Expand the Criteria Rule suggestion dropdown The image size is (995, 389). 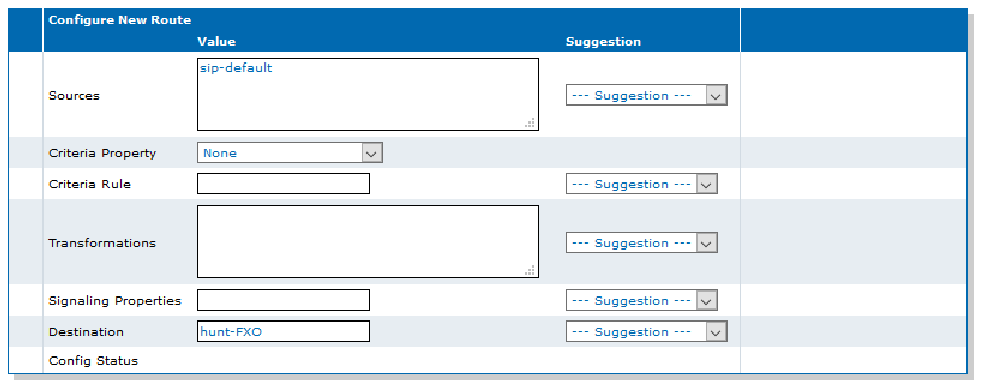tap(642, 184)
